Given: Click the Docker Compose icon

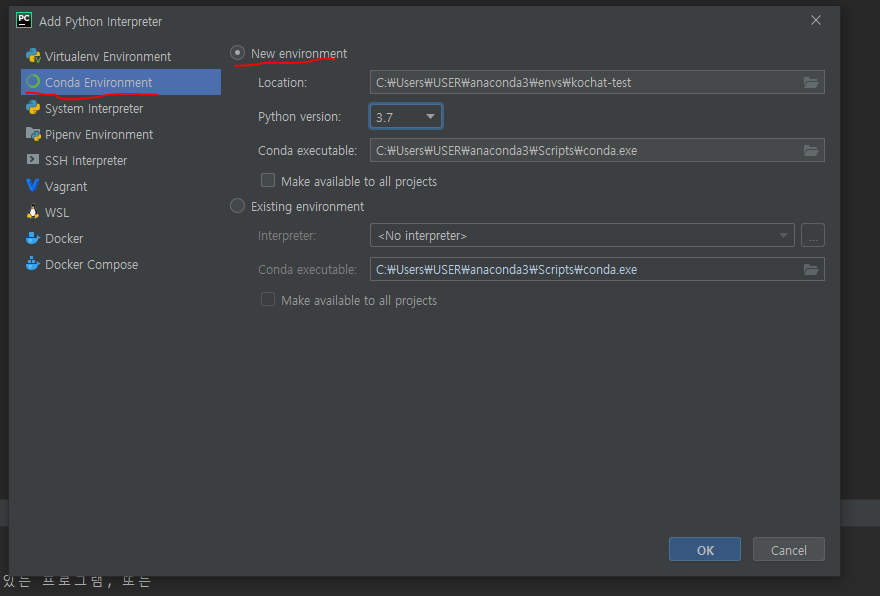Looking at the screenshot, I should tap(33, 264).
